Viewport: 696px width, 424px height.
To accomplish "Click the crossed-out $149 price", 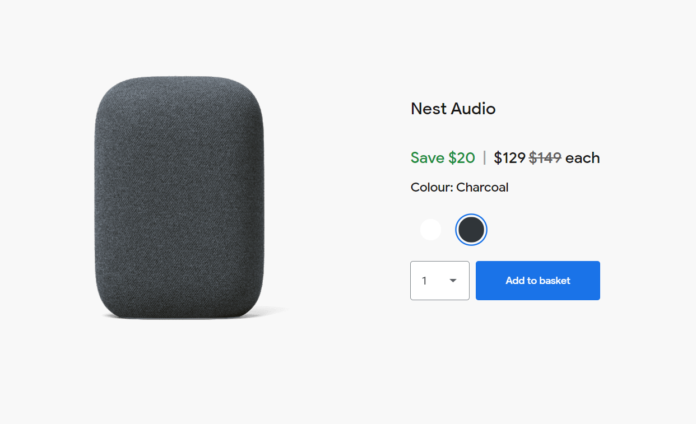I will [545, 158].
